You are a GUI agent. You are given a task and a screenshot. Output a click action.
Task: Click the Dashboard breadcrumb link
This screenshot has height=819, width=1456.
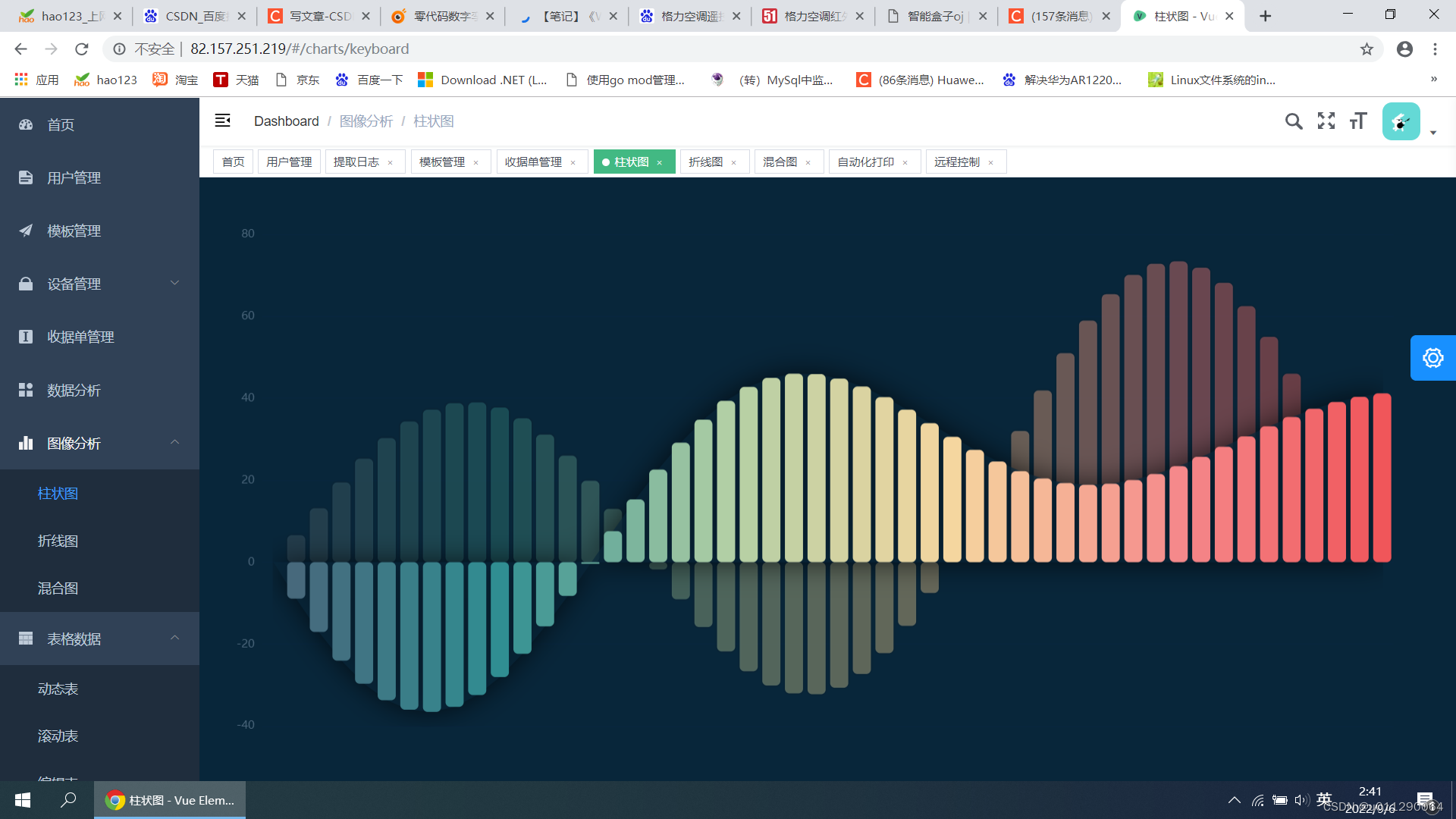(x=286, y=121)
